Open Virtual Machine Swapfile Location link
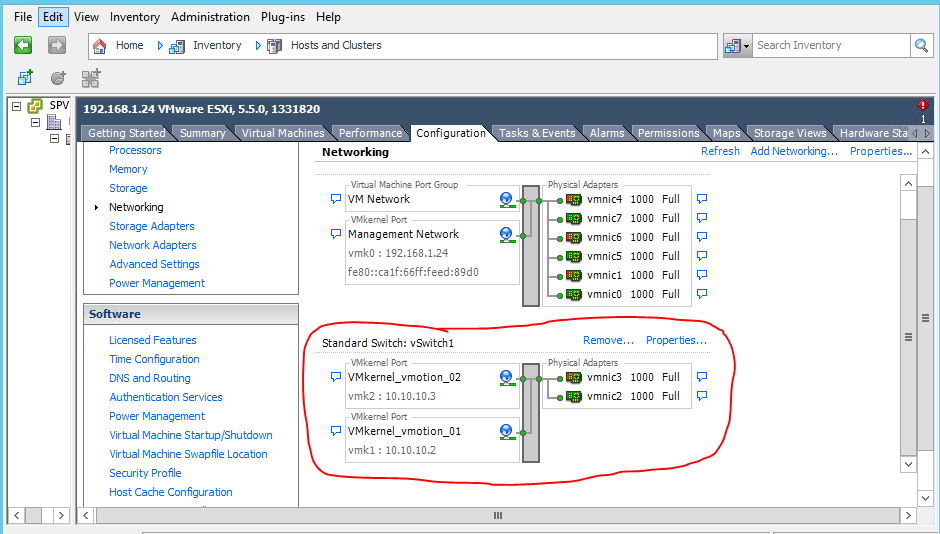This screenshot has height=534, width=940. (188, 454)
